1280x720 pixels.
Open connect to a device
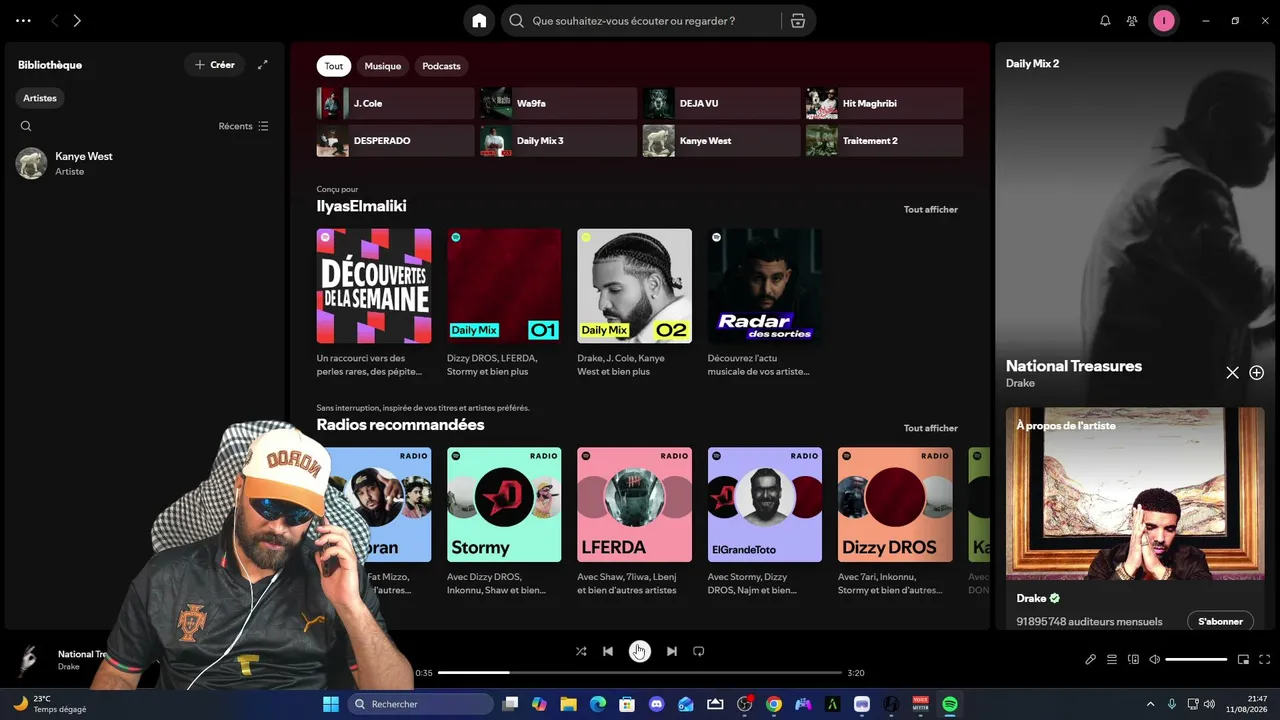tap(1133, 660)
